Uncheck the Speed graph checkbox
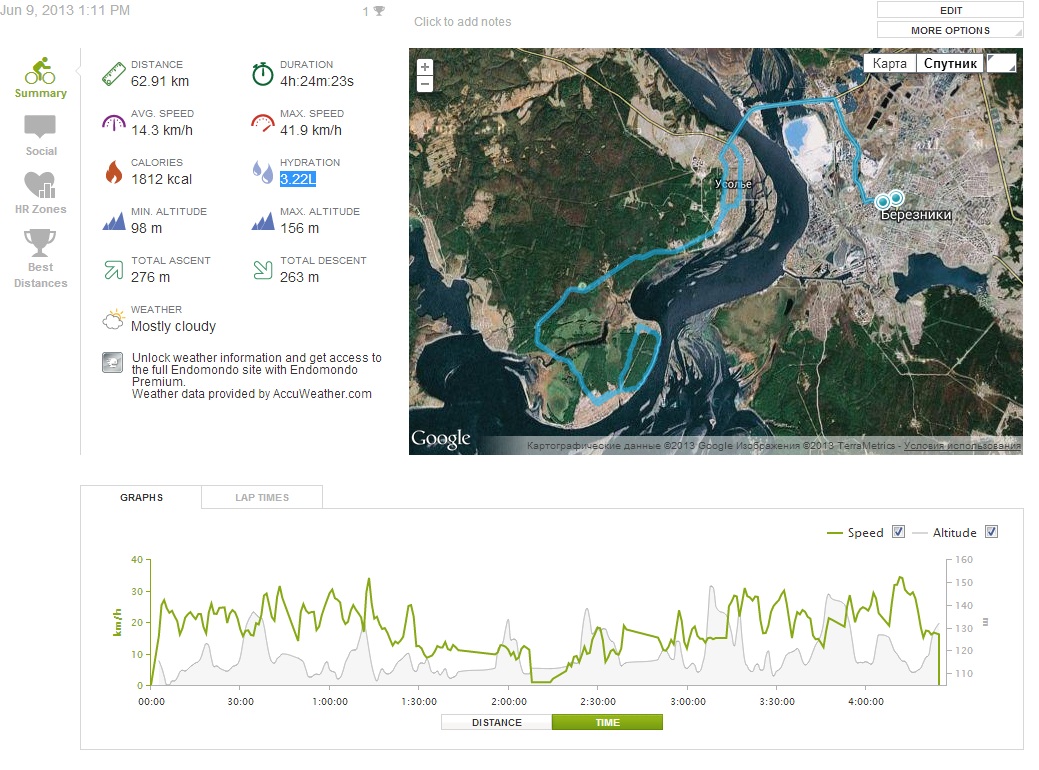 tap(898, 532)
